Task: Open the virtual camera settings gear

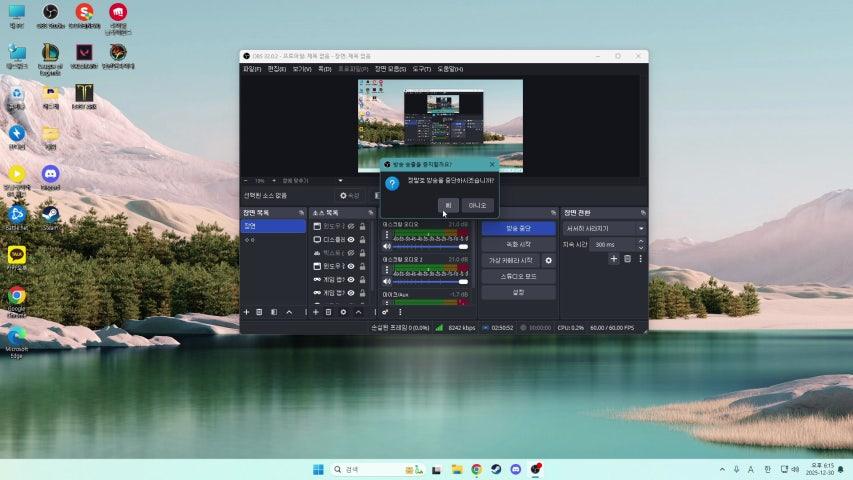Action: click(x=548, y=260)
